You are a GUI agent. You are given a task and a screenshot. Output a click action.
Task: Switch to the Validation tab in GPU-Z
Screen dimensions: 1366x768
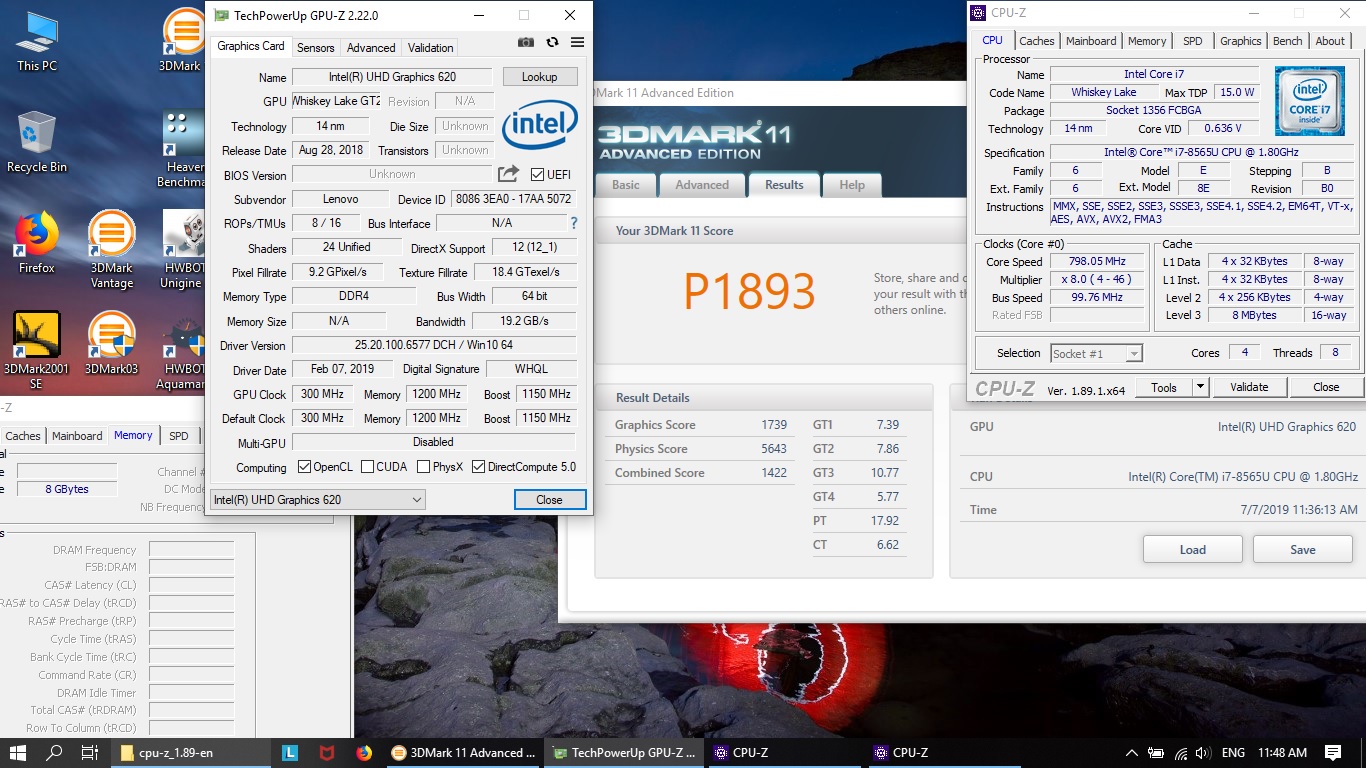(x=431, y=47)
